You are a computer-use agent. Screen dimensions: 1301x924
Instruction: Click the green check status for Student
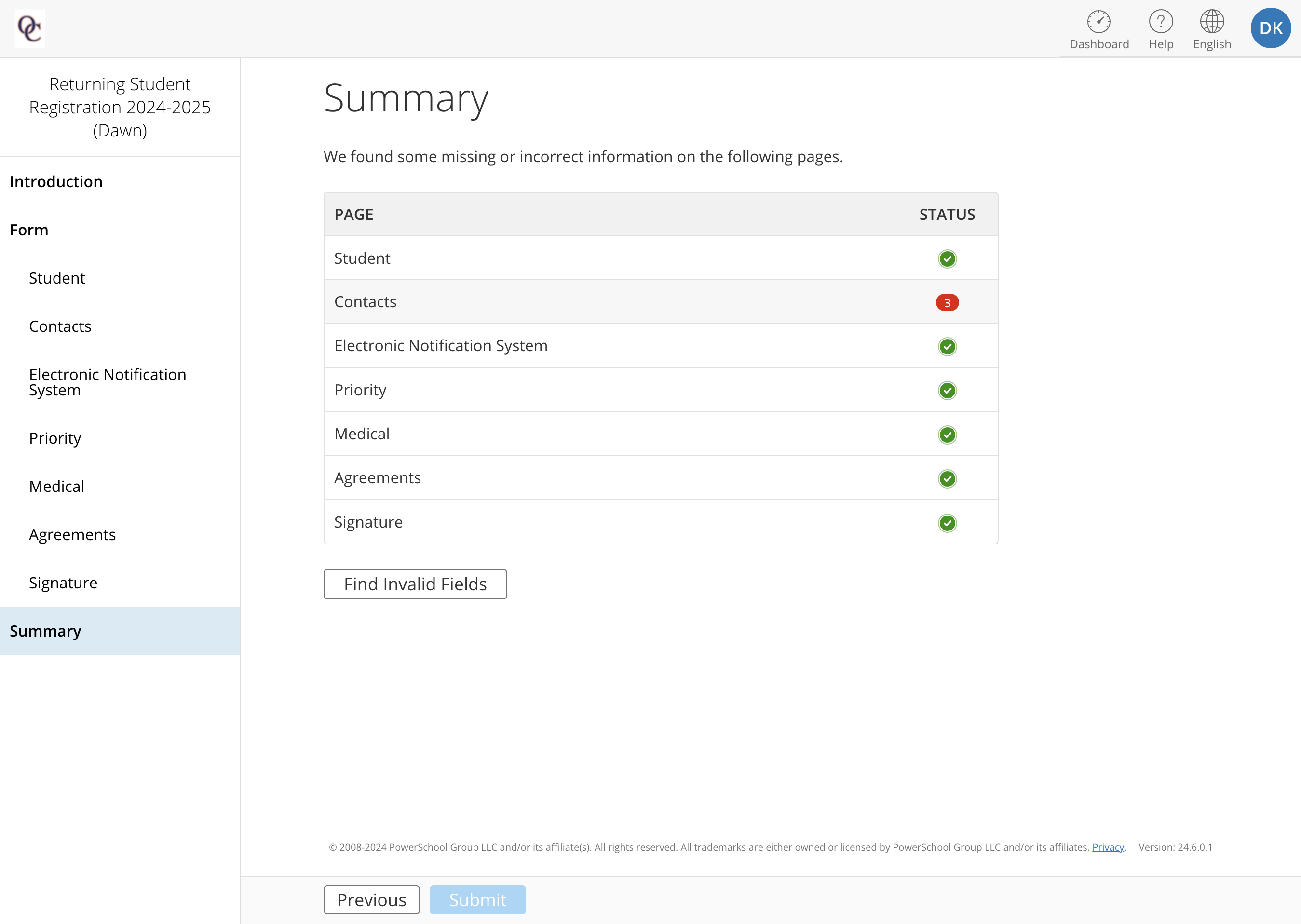[x=947, y=259]
